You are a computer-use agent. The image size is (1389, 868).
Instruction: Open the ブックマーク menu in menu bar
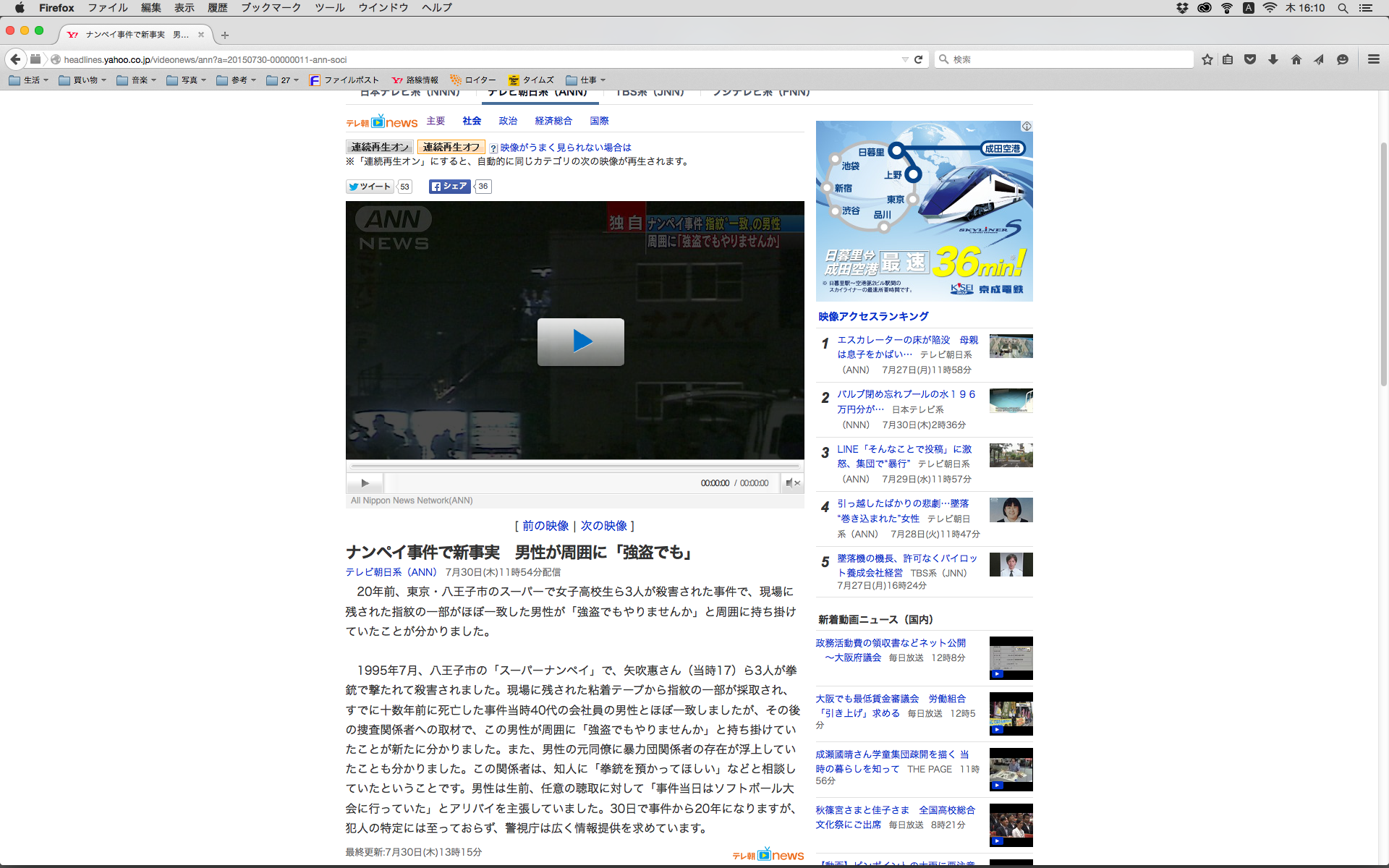[x=271, y=8]
